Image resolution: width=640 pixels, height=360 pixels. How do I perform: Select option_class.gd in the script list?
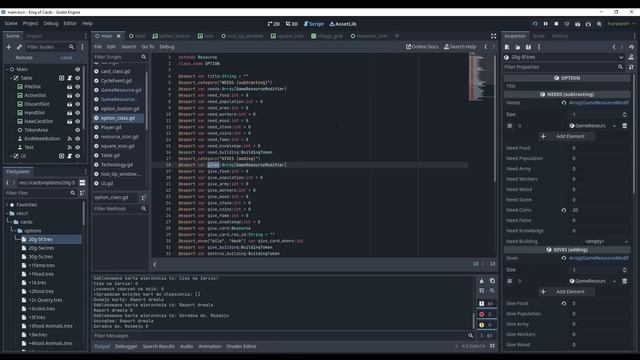118,118
